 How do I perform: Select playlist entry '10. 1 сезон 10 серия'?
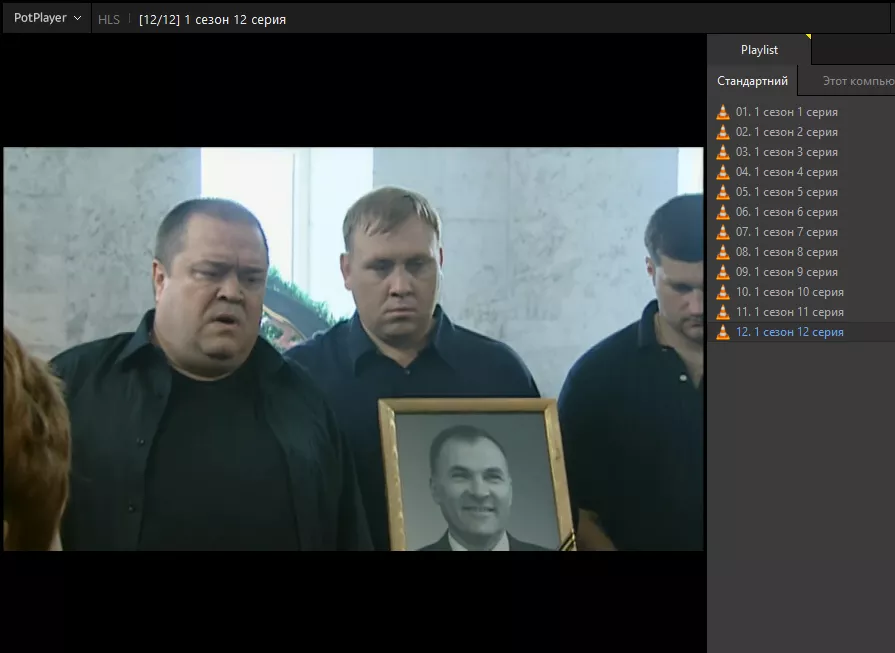click(801, 292)
